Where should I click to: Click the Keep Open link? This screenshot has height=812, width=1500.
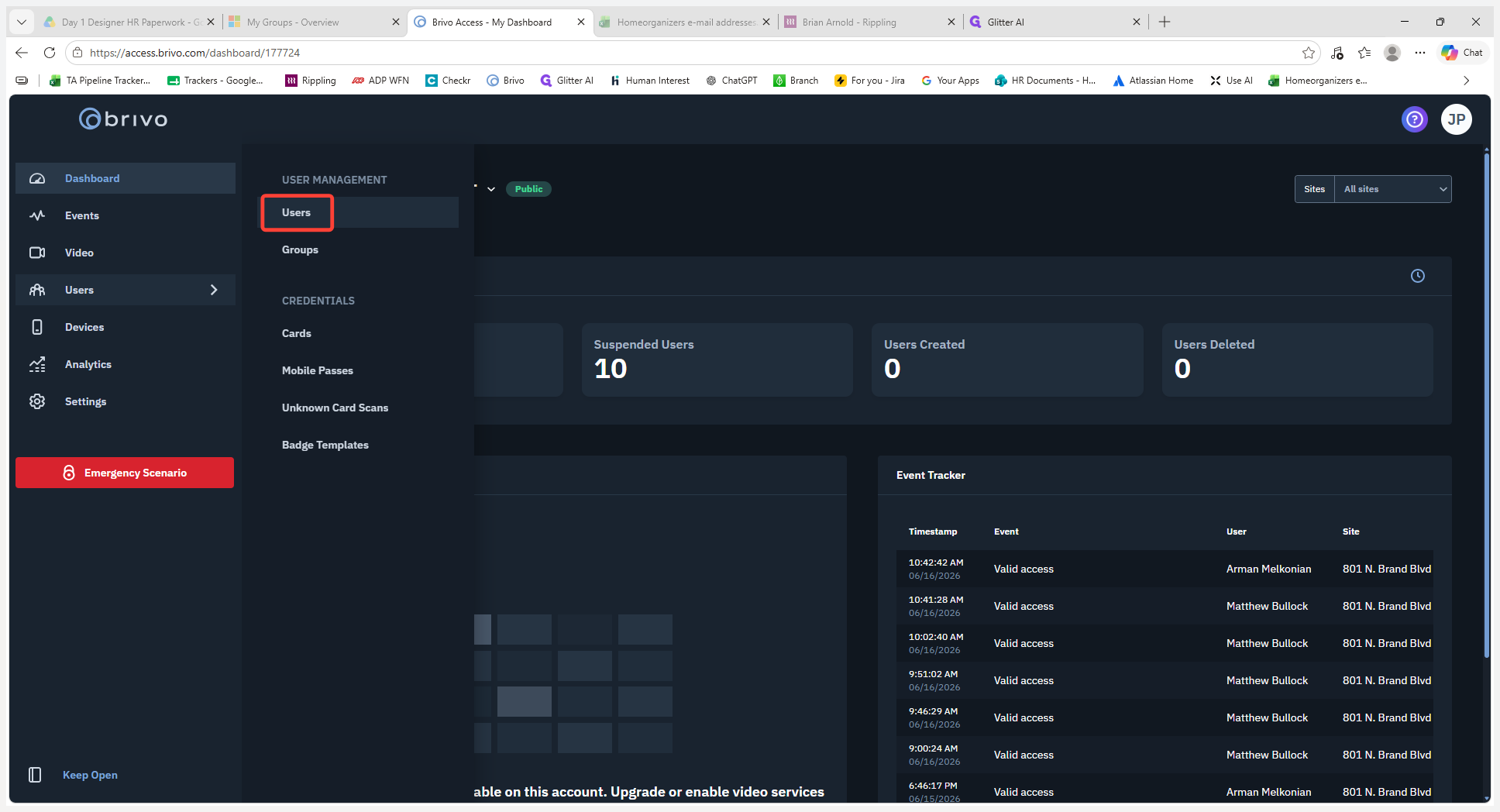[90, 775]
